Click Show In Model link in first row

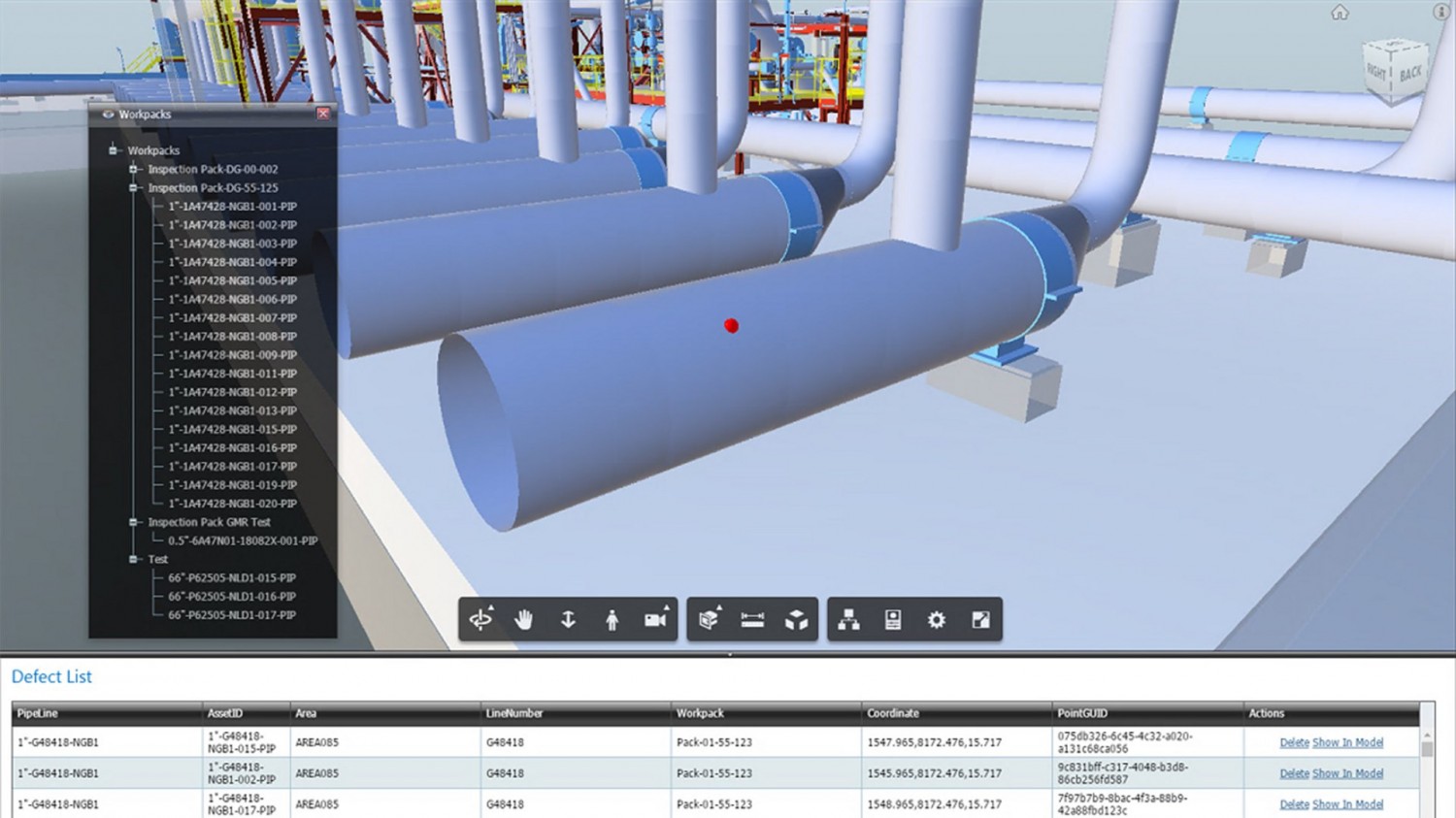[1347, 742]
